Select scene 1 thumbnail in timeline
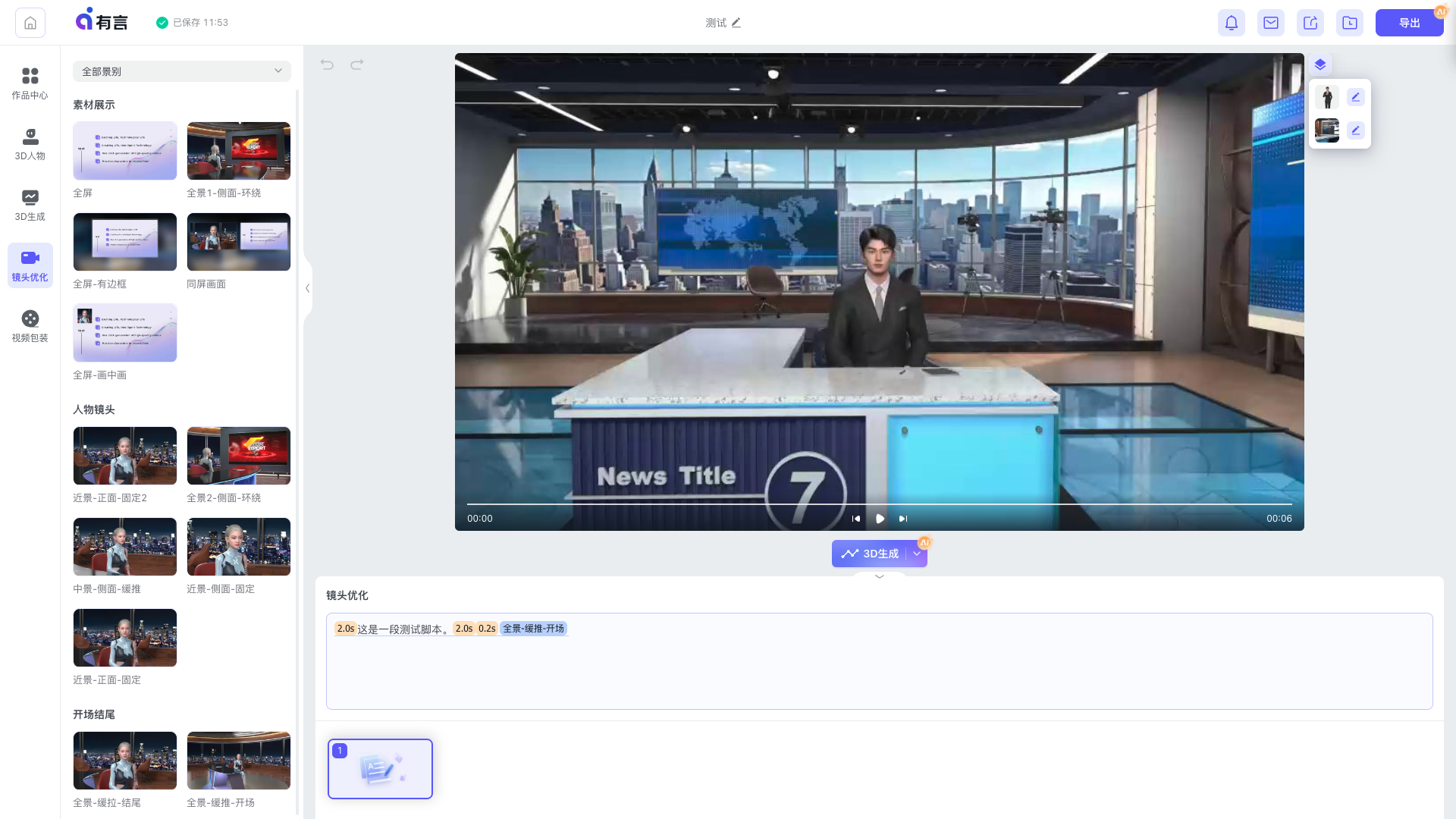The image size is (1456, 819). pyautogui.click(x=380, y=769)
